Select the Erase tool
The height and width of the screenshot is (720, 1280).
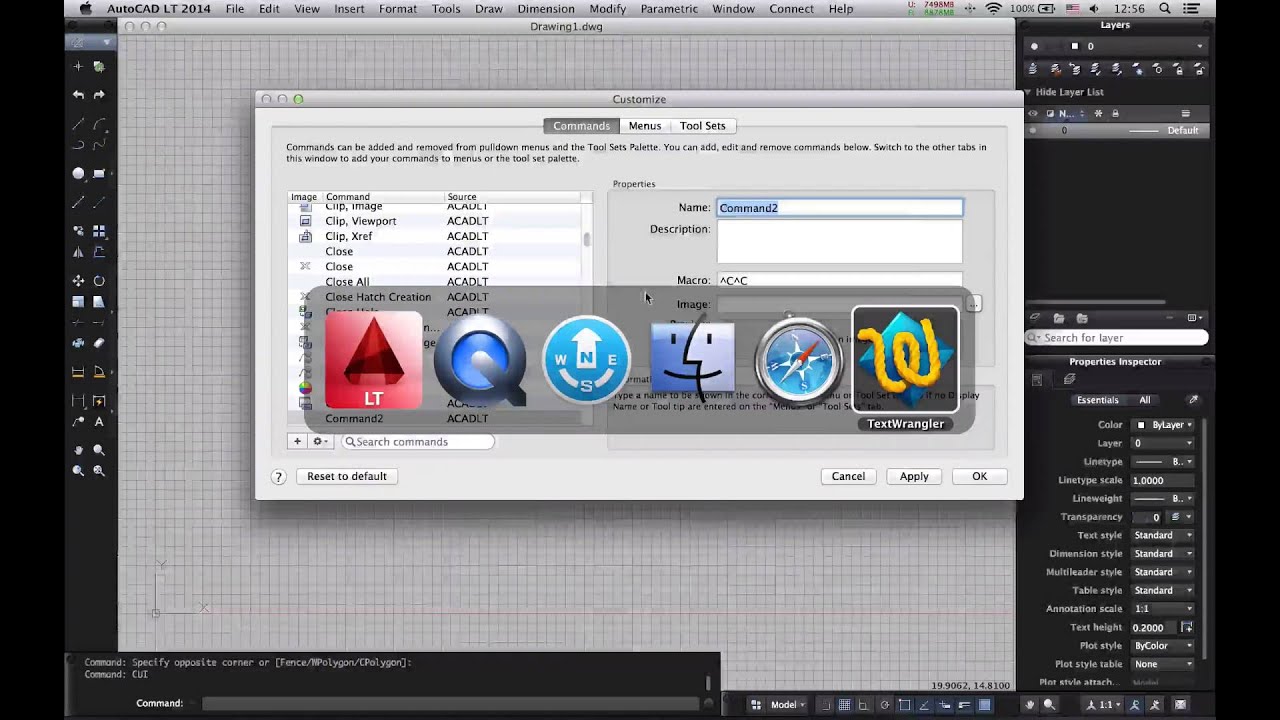(99, 343)
